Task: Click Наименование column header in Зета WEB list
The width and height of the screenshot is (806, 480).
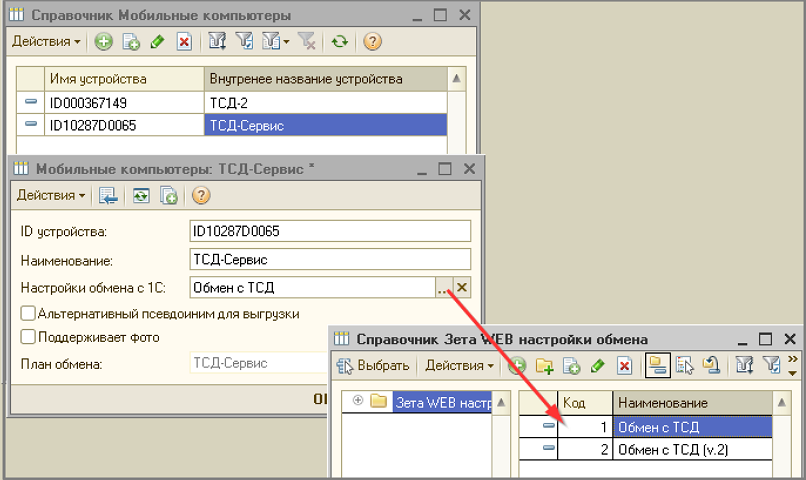Action: (692, 403)
